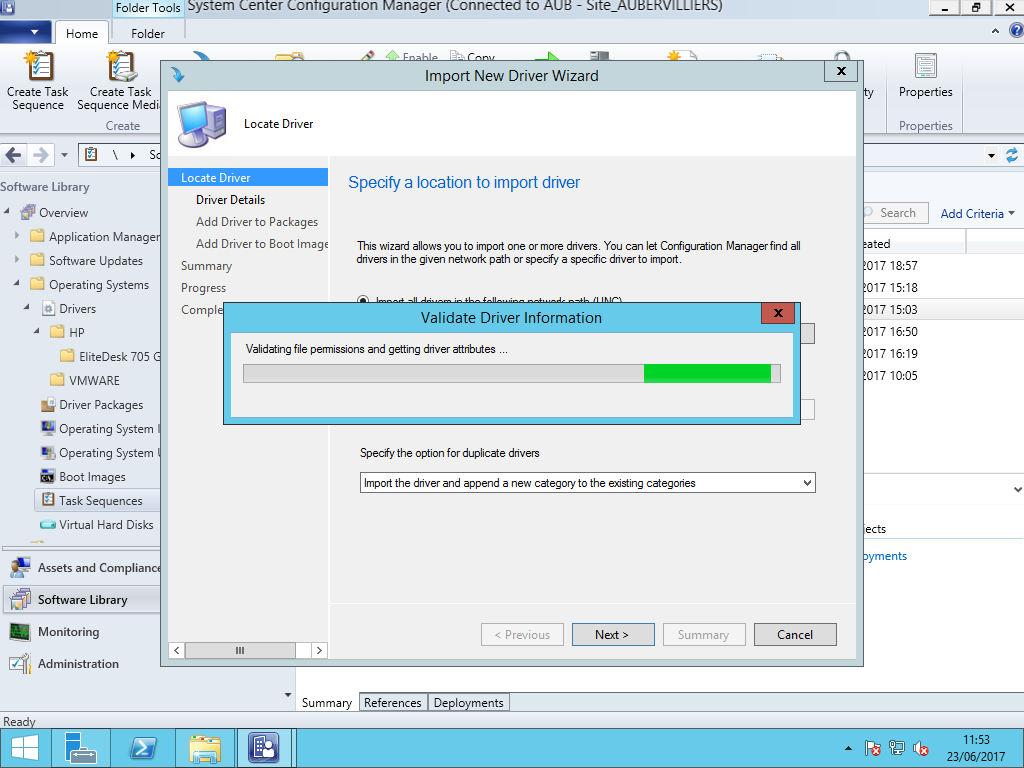Image resolution: width=1024 pixels, height=768 pixels.
Task: Open the References details tab
Action: click(x=392, y=703)
